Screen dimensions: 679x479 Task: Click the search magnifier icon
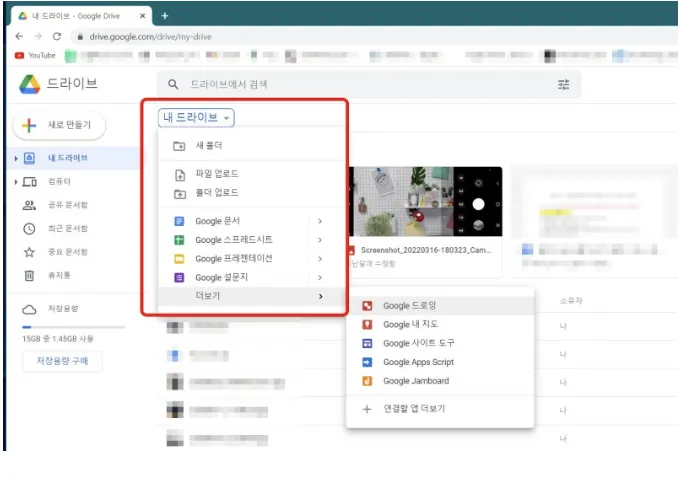coord(173,84)
